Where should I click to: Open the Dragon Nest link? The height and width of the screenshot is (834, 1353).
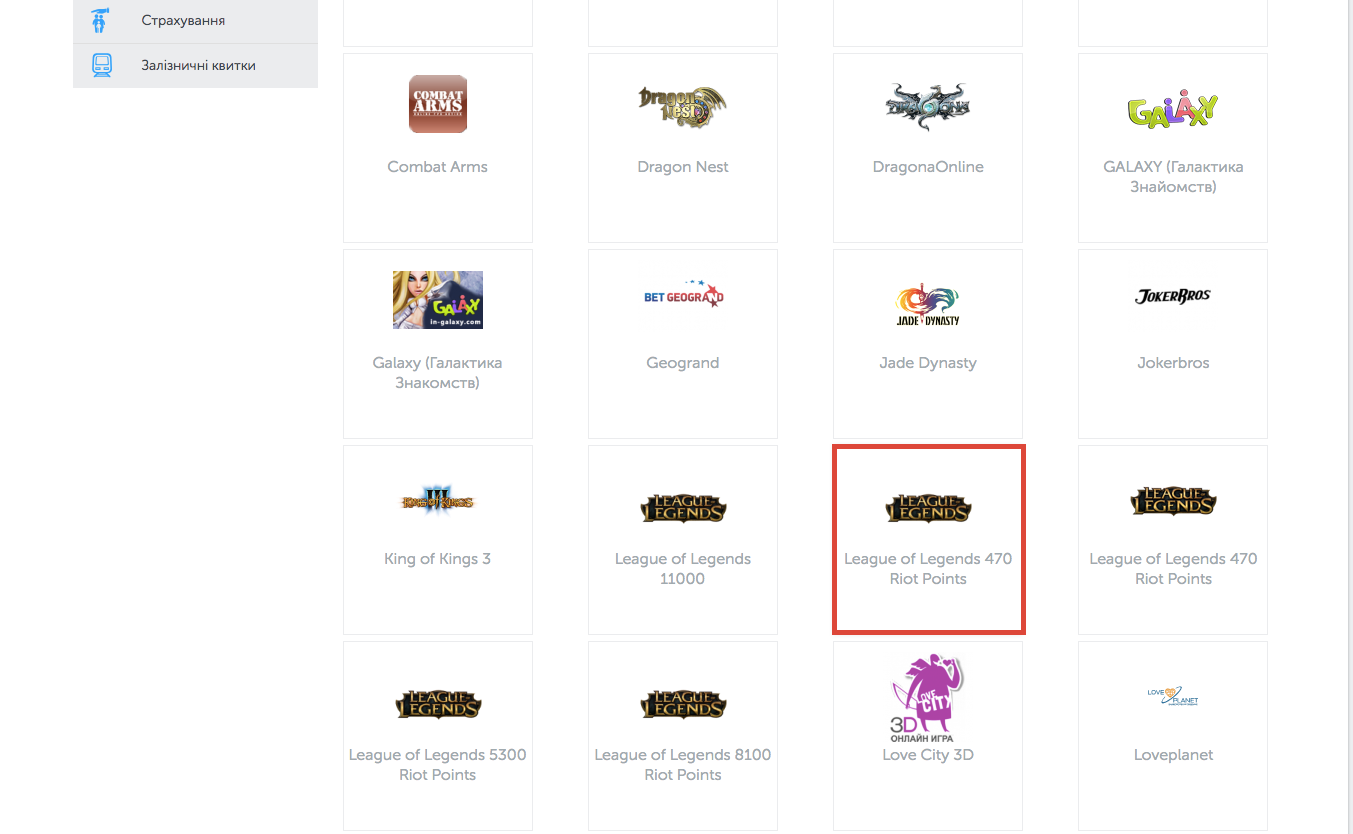683,167
